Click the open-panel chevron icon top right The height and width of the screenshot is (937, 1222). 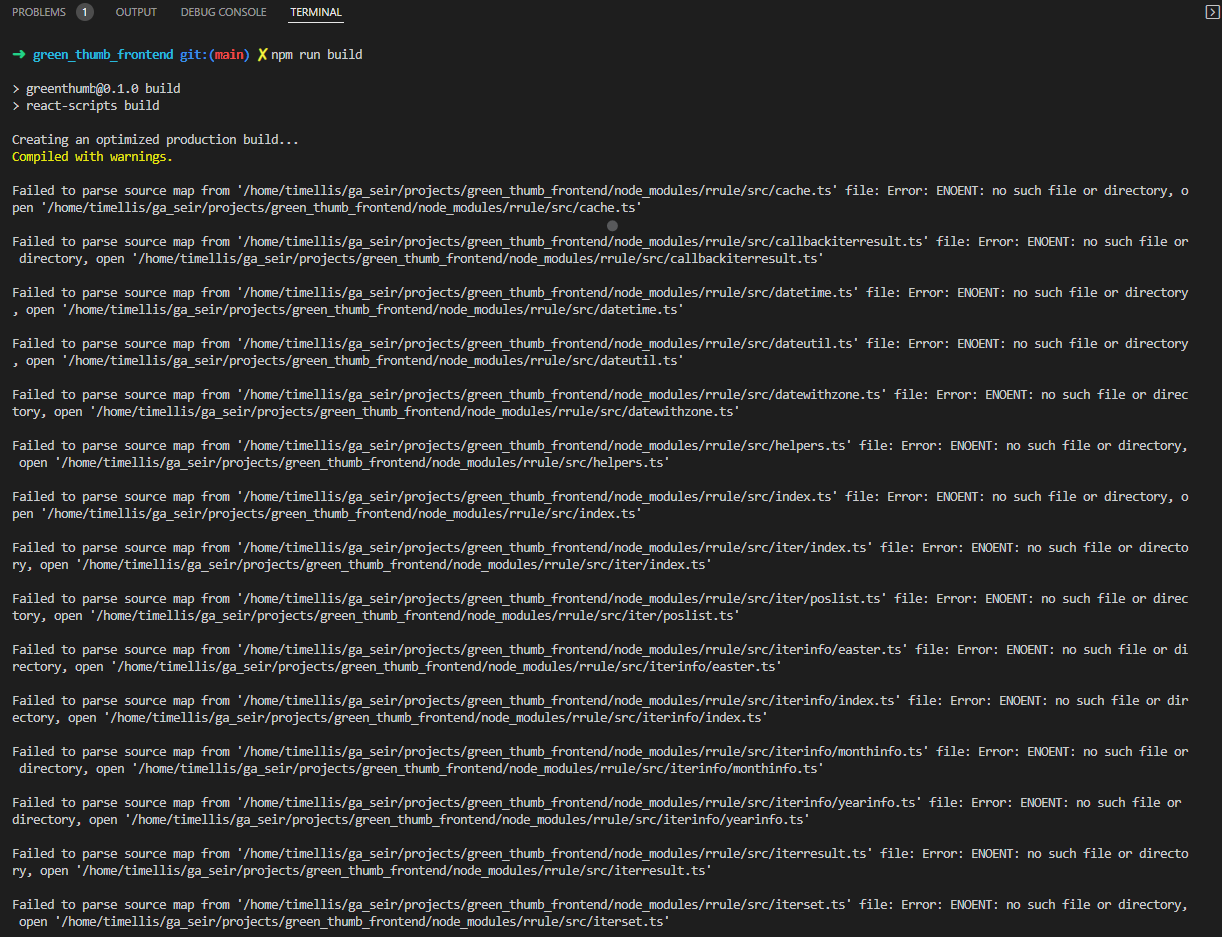(1211, 12)
